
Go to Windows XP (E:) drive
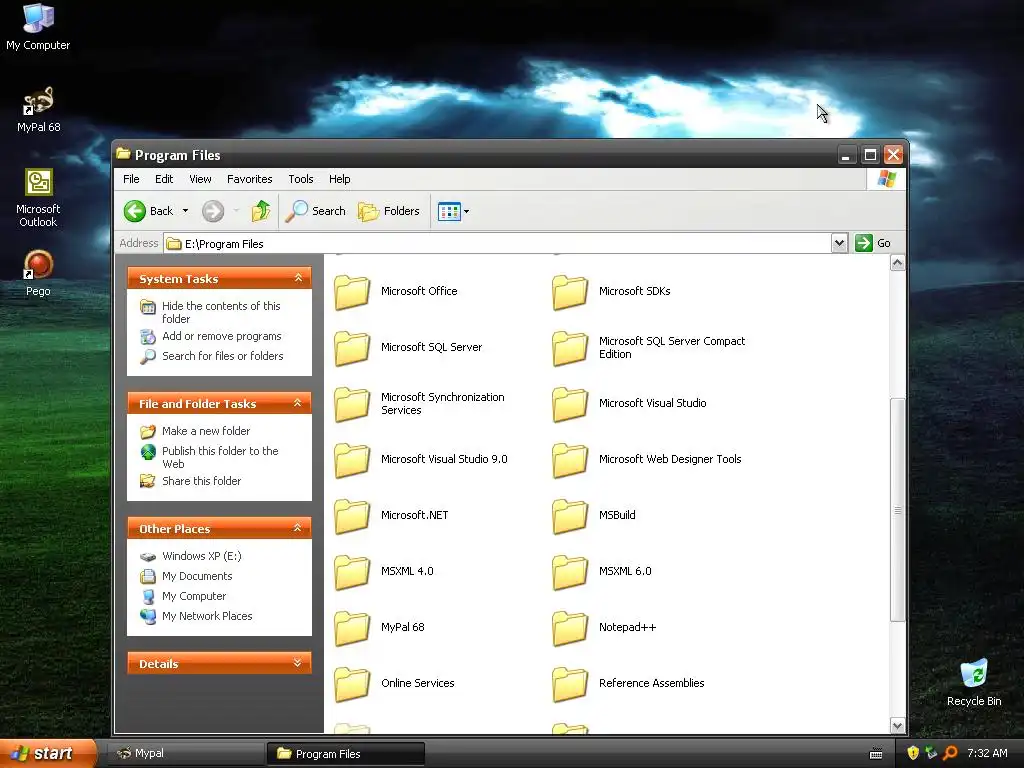click(x=201, y=556)
